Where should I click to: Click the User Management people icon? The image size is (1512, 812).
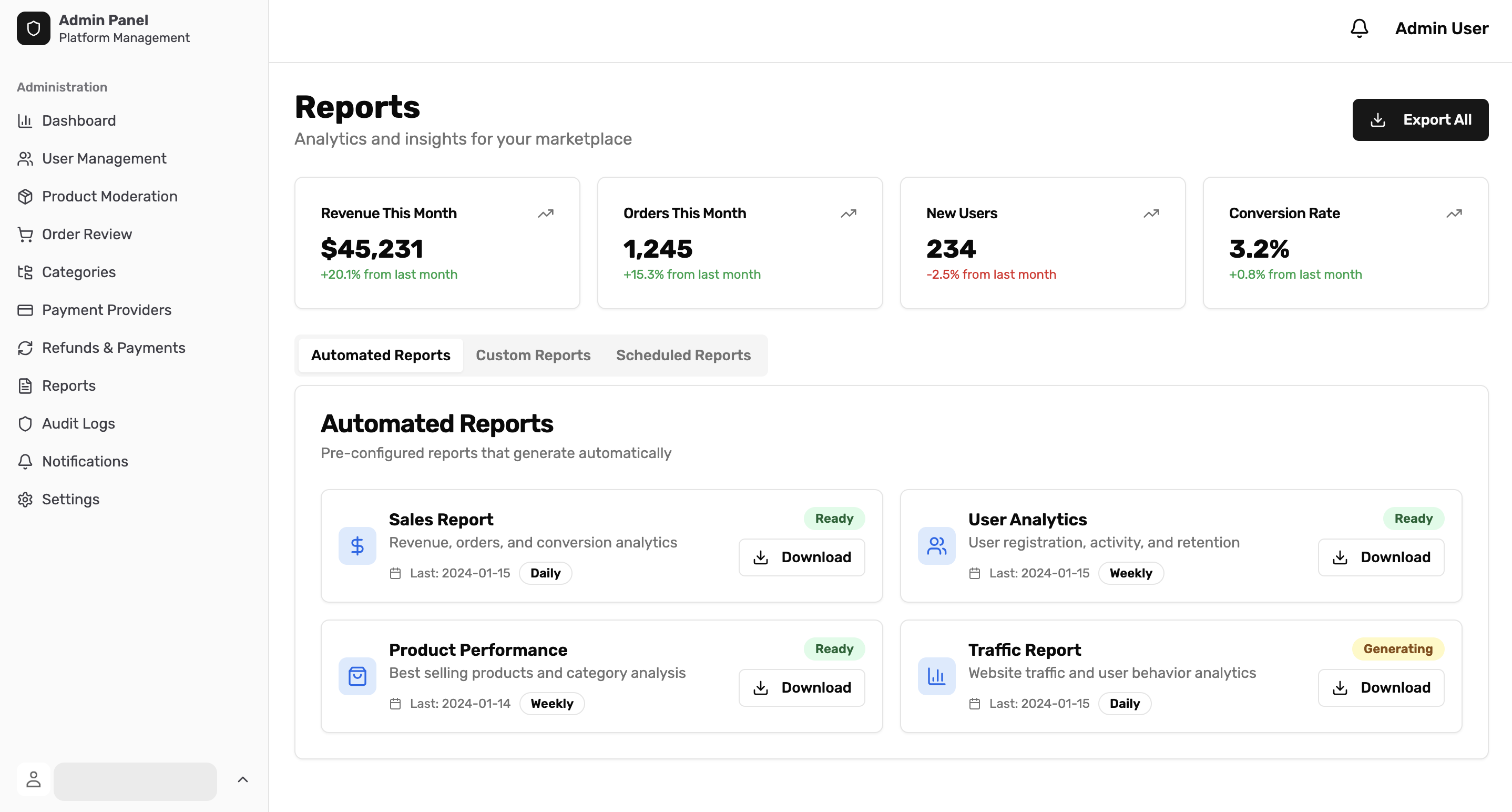(25, 158)
